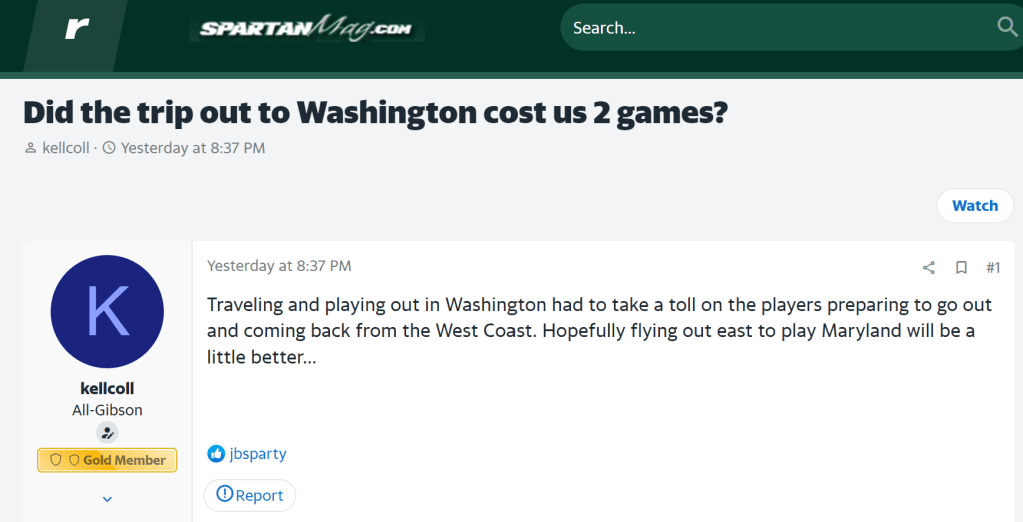The width and height of the screenshot is (1023, 522).
Task: Click the thread start time below title
Action: [193, 148]
